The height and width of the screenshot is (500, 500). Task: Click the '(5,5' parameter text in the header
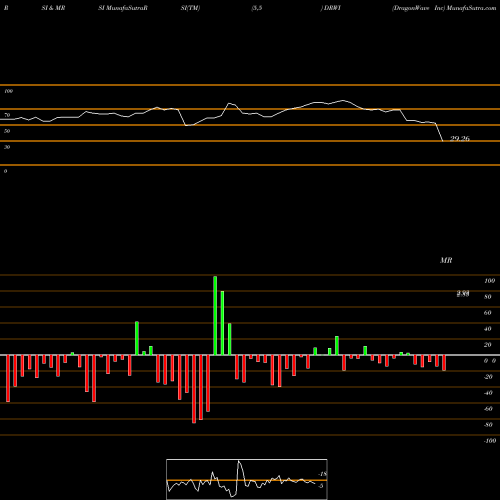257,8
